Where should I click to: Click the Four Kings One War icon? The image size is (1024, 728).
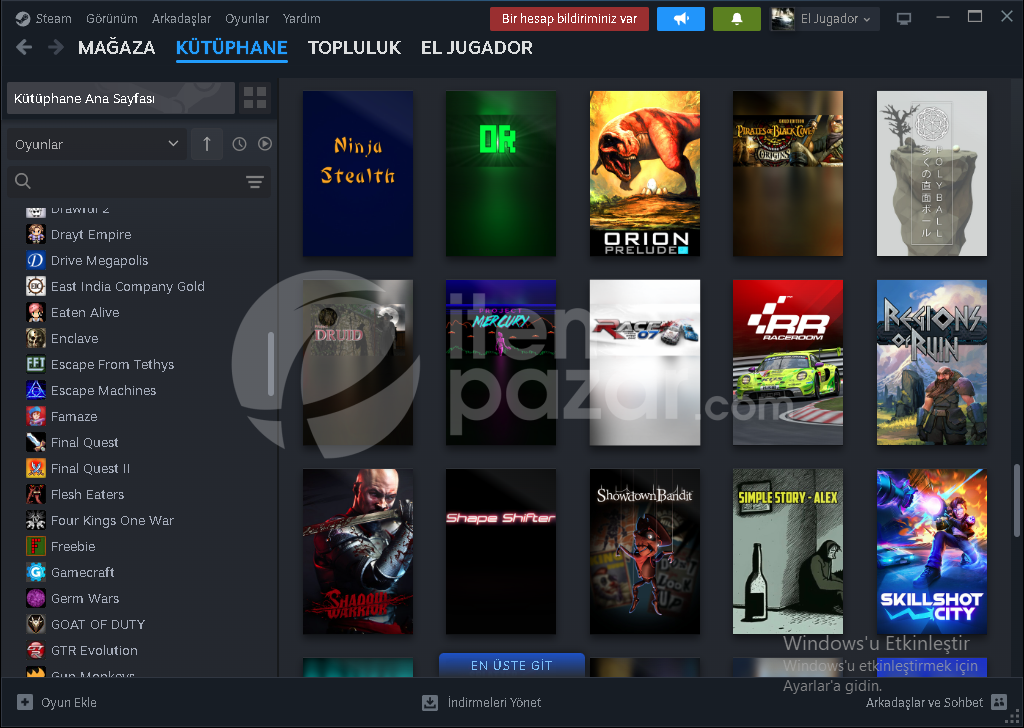(36, 520)
